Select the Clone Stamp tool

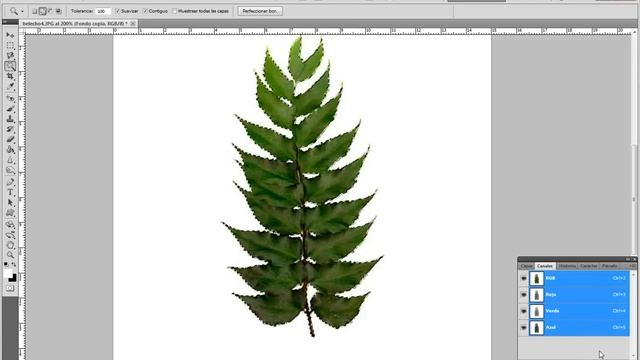10,119
